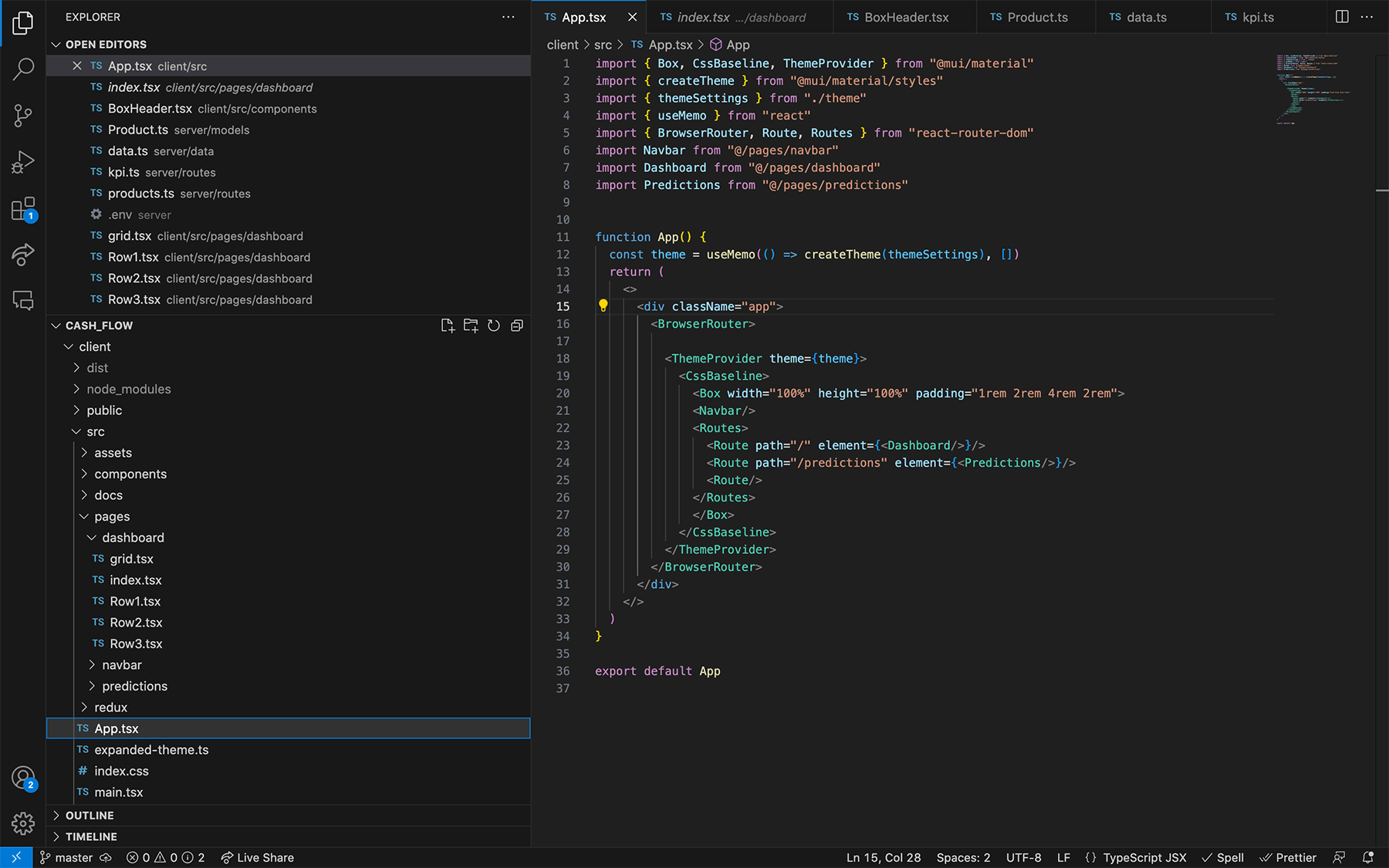Open expanded-theme.ts in file tree

tap(289, 750)
